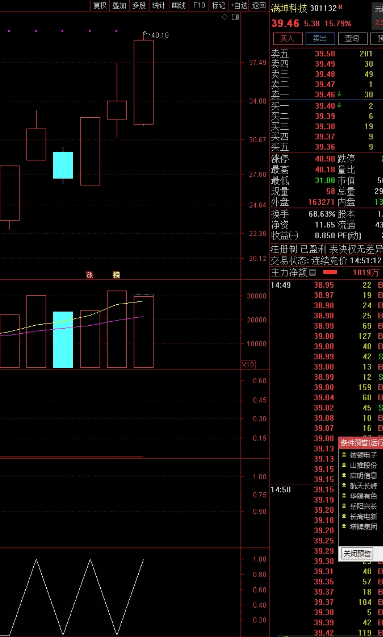This screenshot has height=637, width=383.
Task: Click the cyan candlestick on the chart
Action: (x=63, y=165)
